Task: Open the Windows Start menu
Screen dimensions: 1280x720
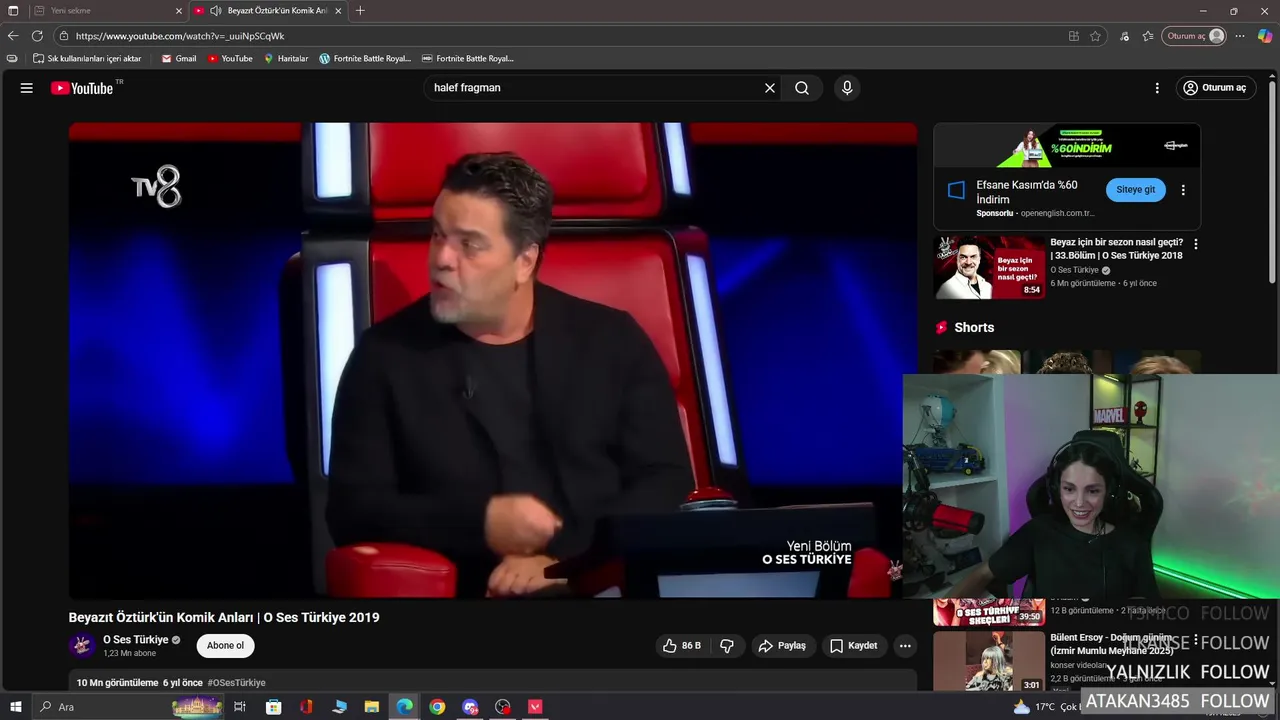Action: [14, 707]
